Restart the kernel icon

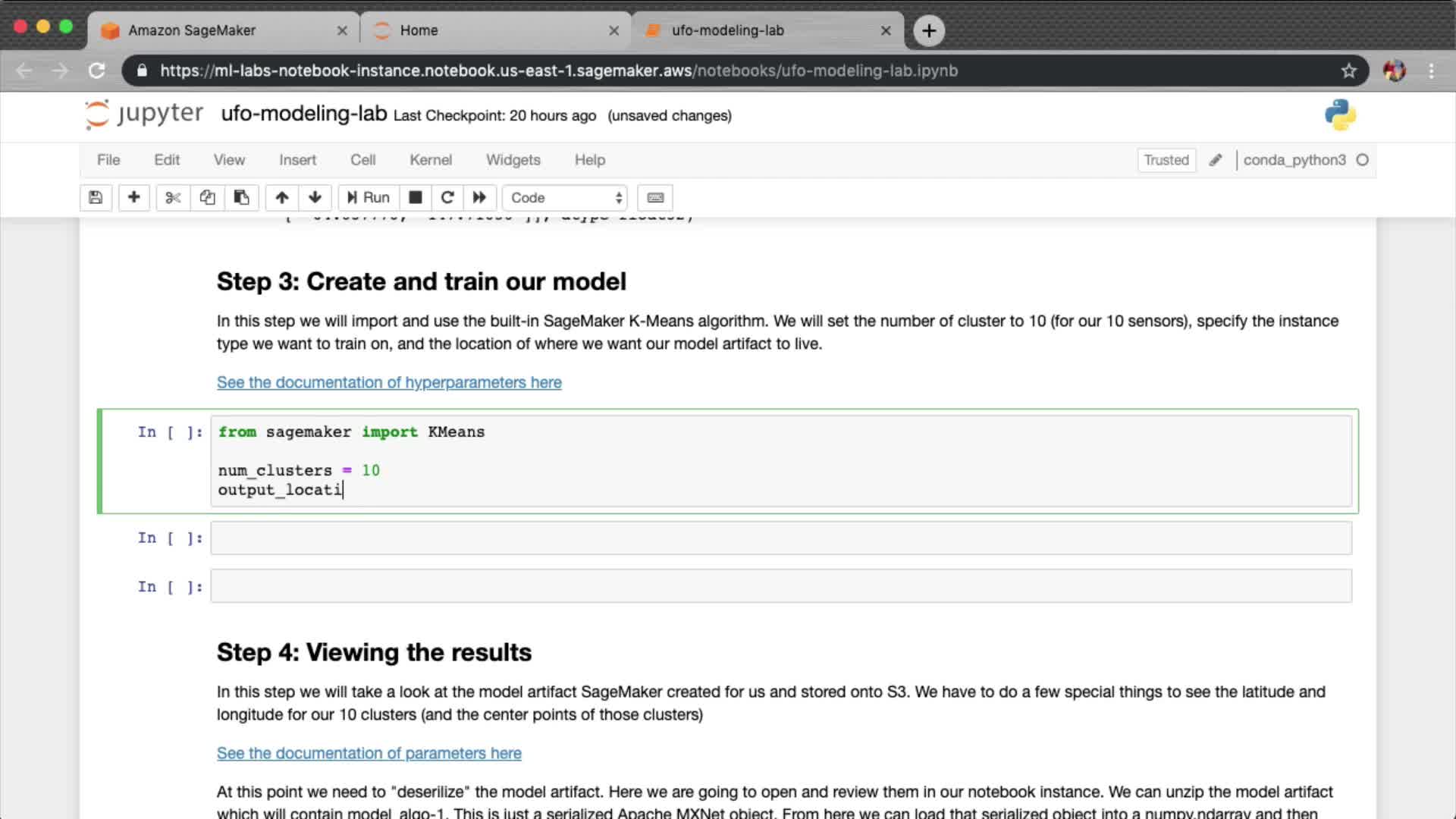point(447,198)
